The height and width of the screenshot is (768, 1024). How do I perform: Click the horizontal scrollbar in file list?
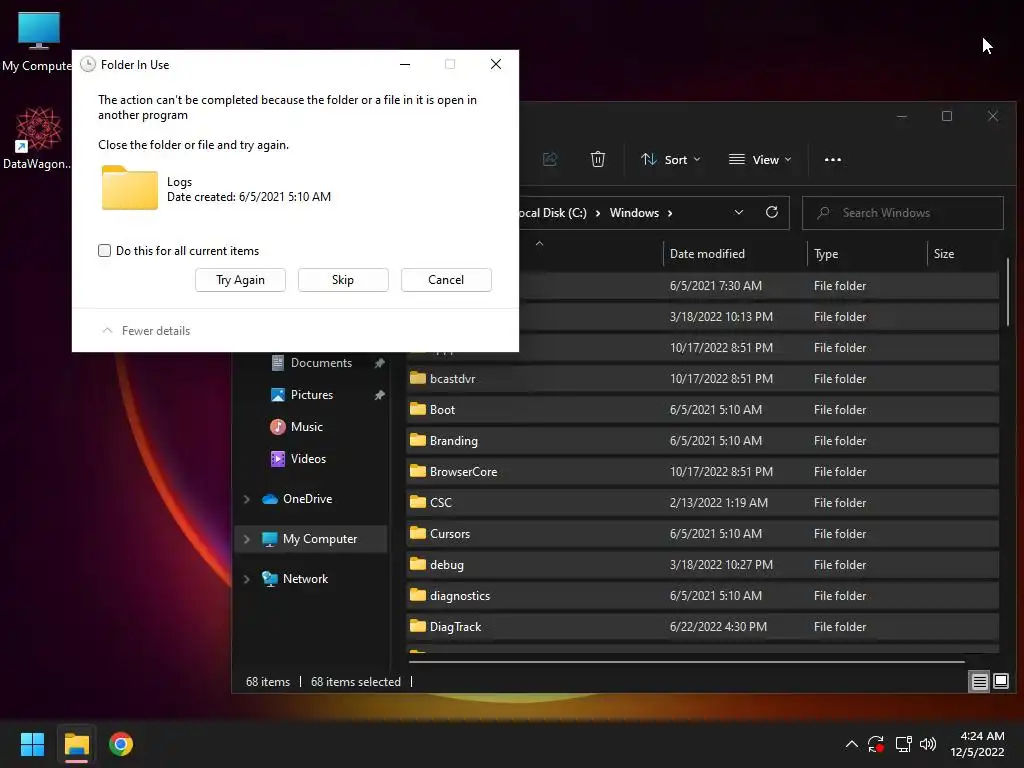686,662
